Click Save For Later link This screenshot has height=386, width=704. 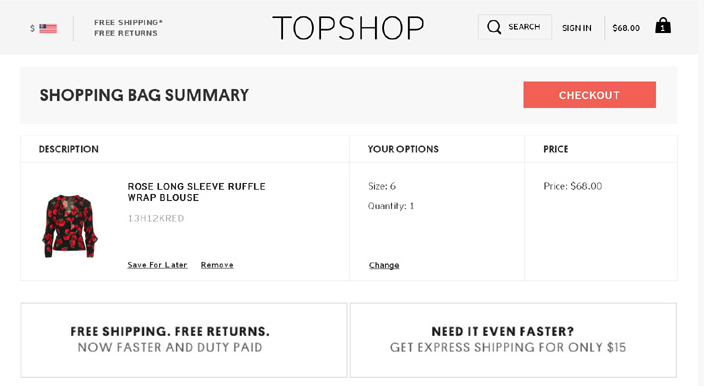[157, 265]
